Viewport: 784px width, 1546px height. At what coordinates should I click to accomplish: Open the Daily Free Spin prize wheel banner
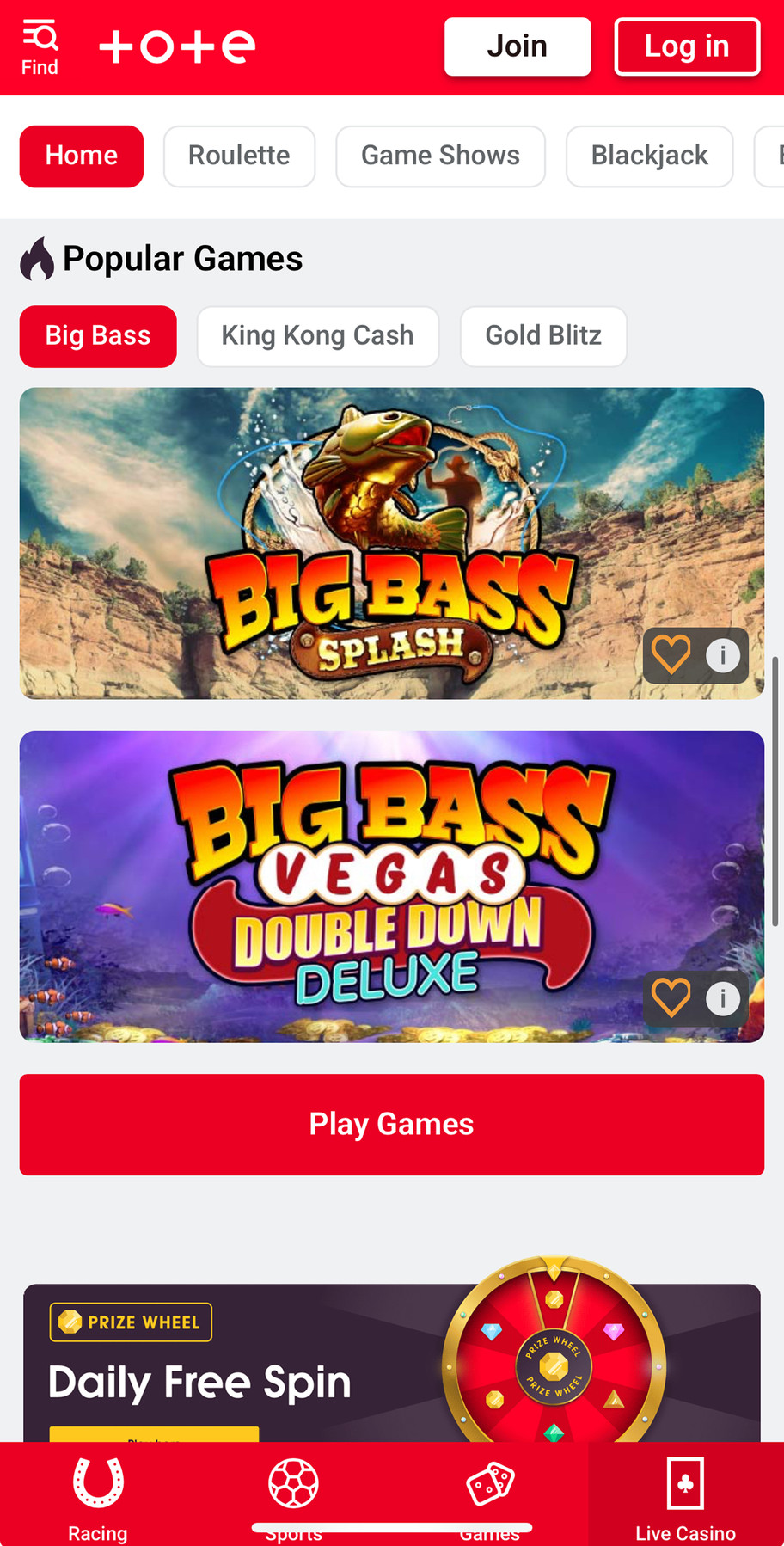click(x=392, y=1363)
